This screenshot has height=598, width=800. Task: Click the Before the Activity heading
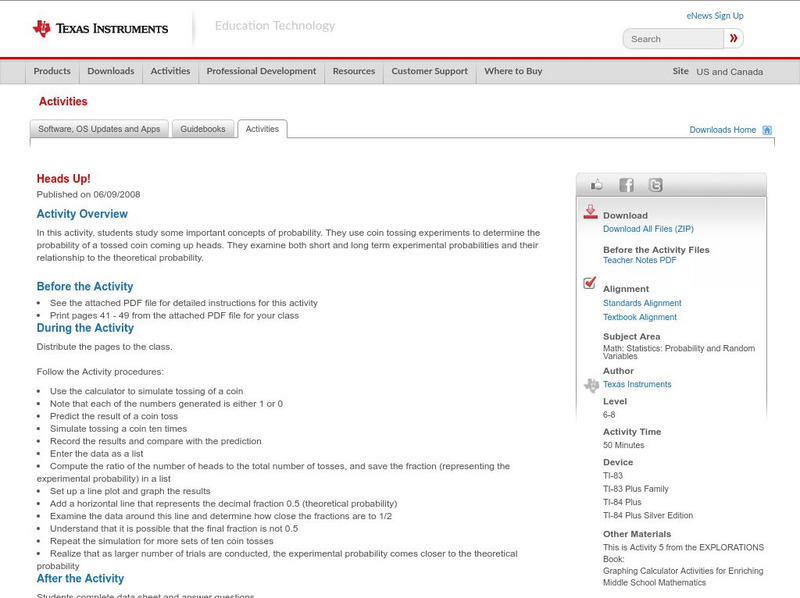(x=85, y=286)
